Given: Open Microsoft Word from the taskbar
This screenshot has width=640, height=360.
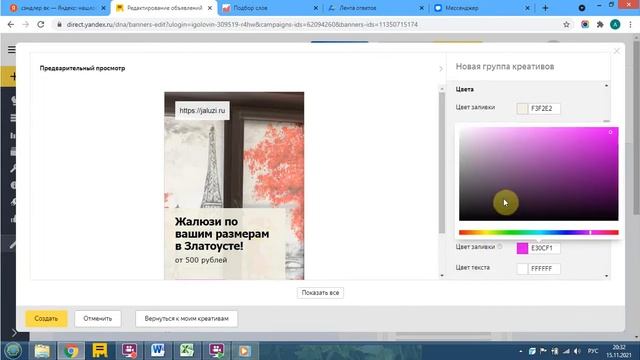Looking at the screenshot, I should (158, 351).
